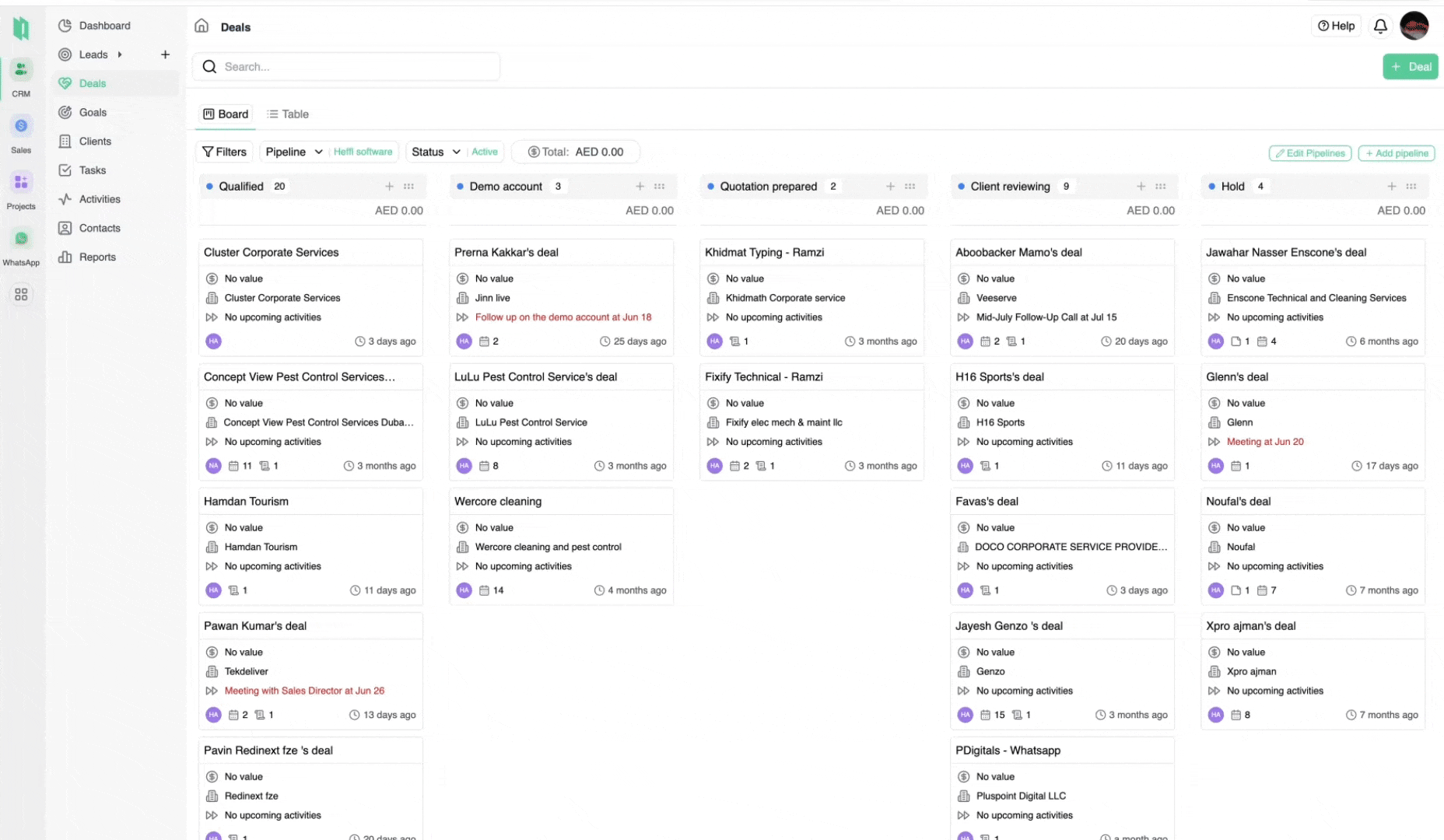Open Aboobacker Mamo's deal title

click(1018, 252)
